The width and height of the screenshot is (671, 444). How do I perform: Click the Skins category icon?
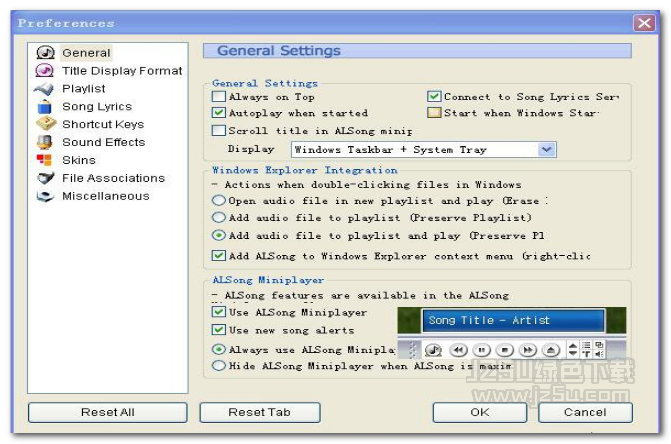click(44, 161)
